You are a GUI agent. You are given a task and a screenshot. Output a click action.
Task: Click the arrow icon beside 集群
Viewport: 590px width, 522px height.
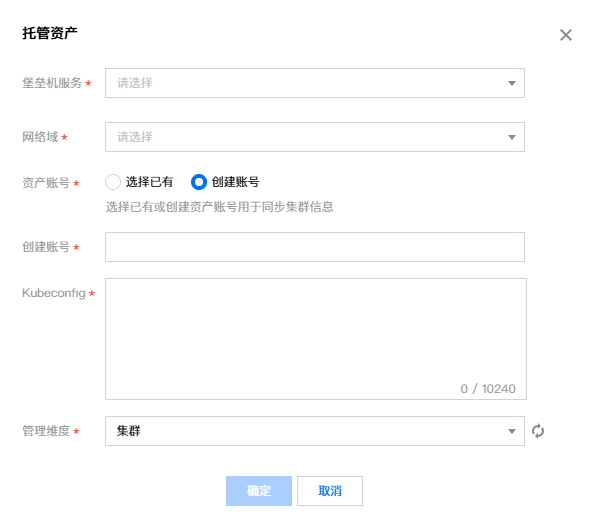[x=512, y=431]
